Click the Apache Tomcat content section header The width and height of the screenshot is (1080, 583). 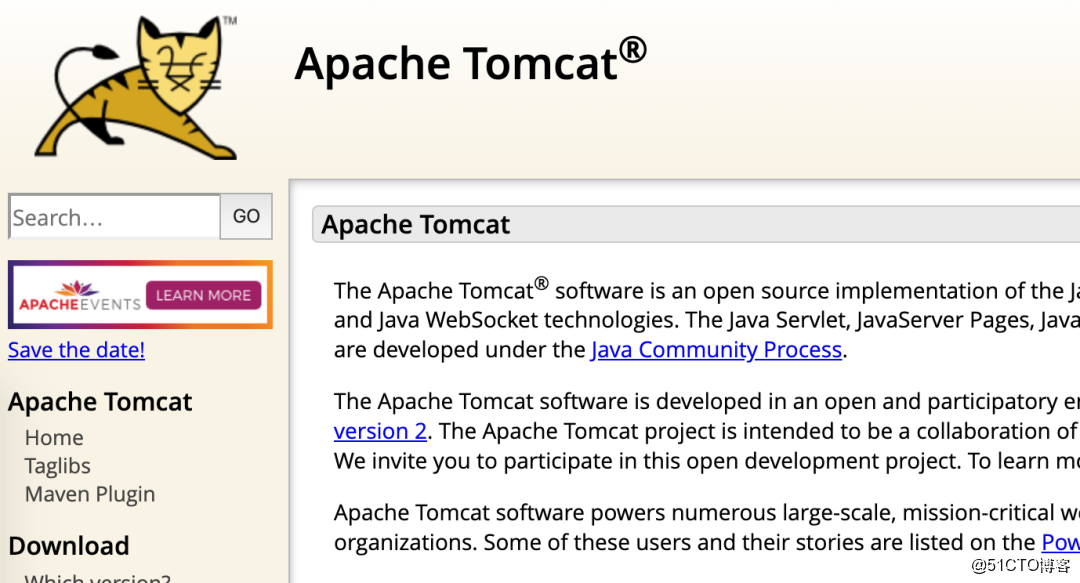pos(696,225)
